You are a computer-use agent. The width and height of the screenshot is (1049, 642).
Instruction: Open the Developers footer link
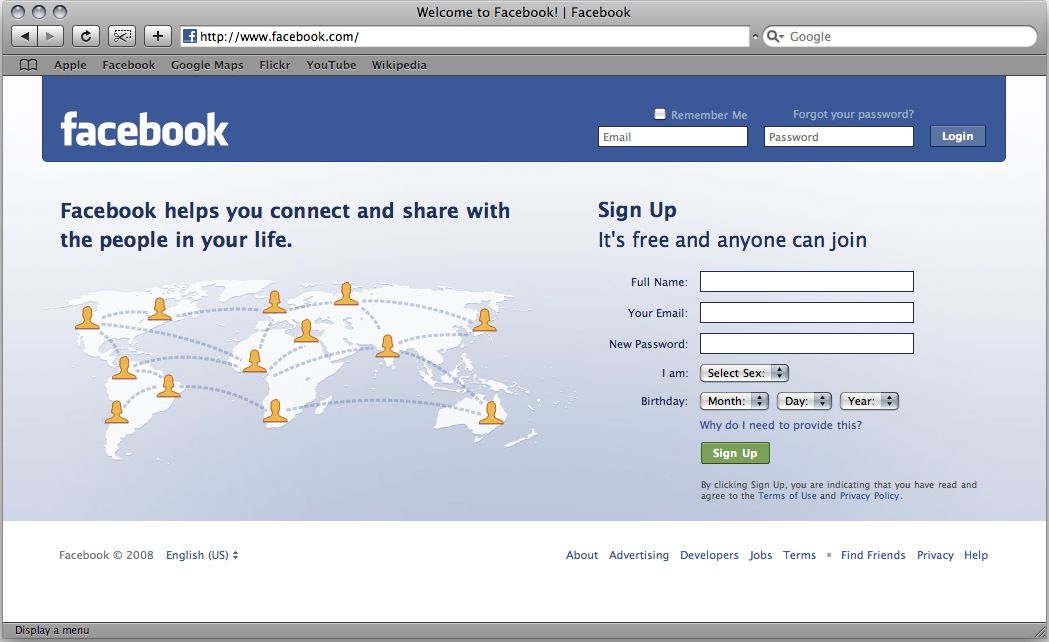click(x=709, y=555)
